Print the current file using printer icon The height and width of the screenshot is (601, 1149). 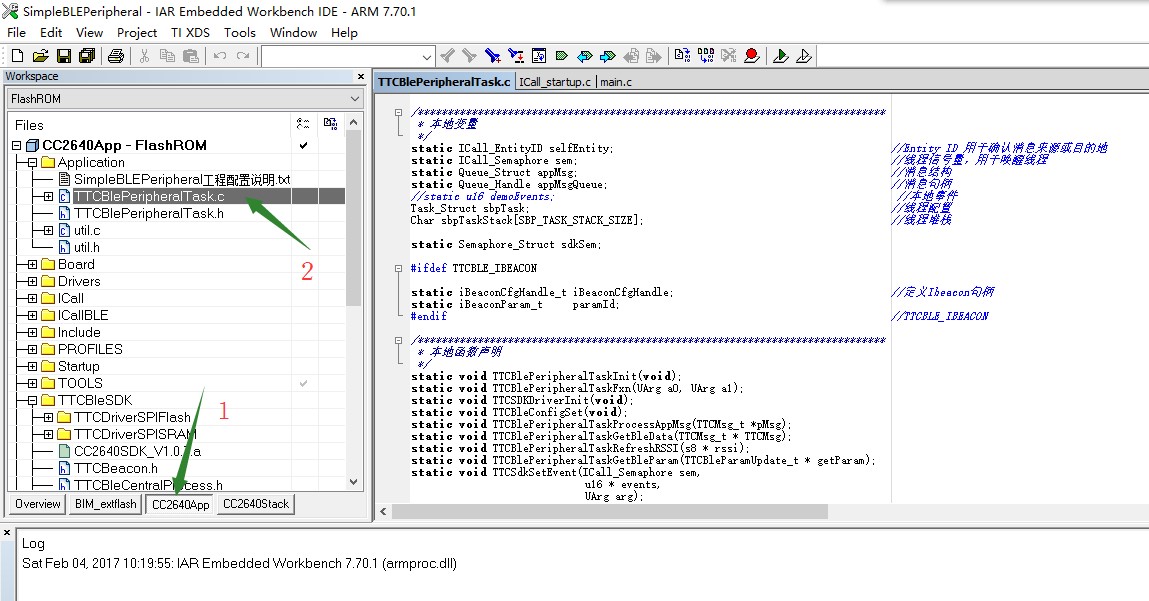[116, 56]
